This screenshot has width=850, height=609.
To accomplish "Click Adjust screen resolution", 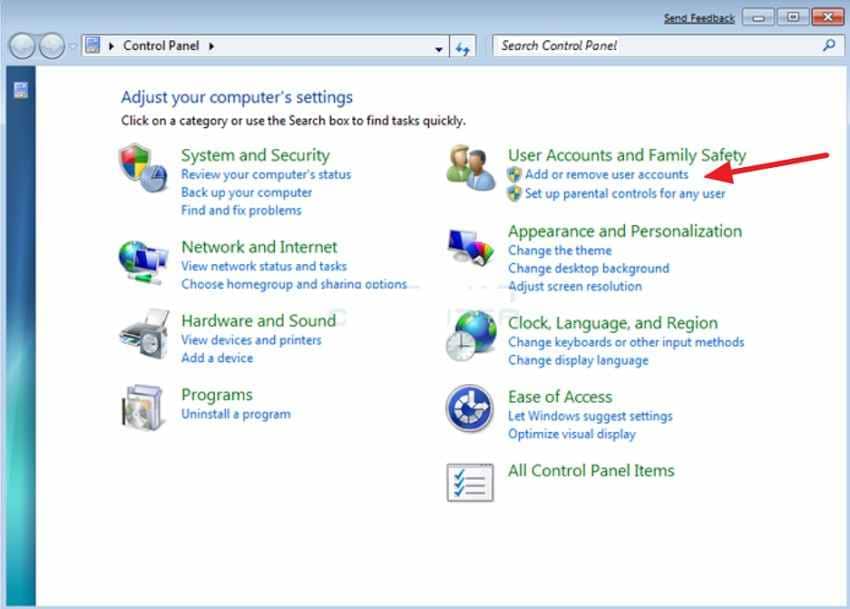I will point(575,286).
